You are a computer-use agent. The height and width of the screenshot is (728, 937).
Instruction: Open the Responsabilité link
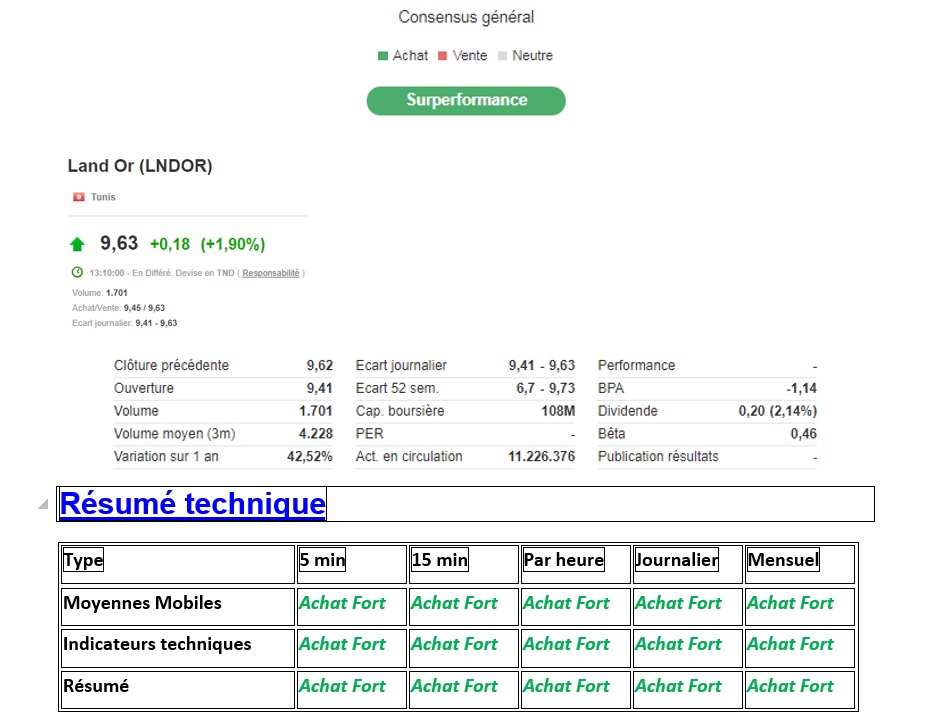(270, 273)
